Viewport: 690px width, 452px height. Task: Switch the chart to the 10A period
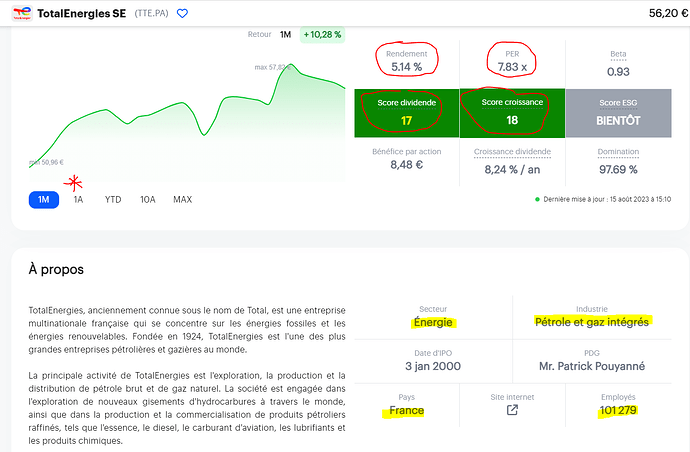click(x=148, y=199)
